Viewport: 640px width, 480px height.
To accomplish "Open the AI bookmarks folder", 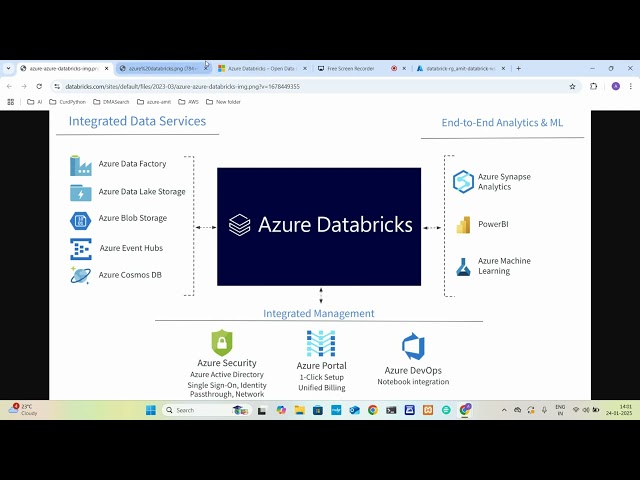I will click(x=35, y=102).
